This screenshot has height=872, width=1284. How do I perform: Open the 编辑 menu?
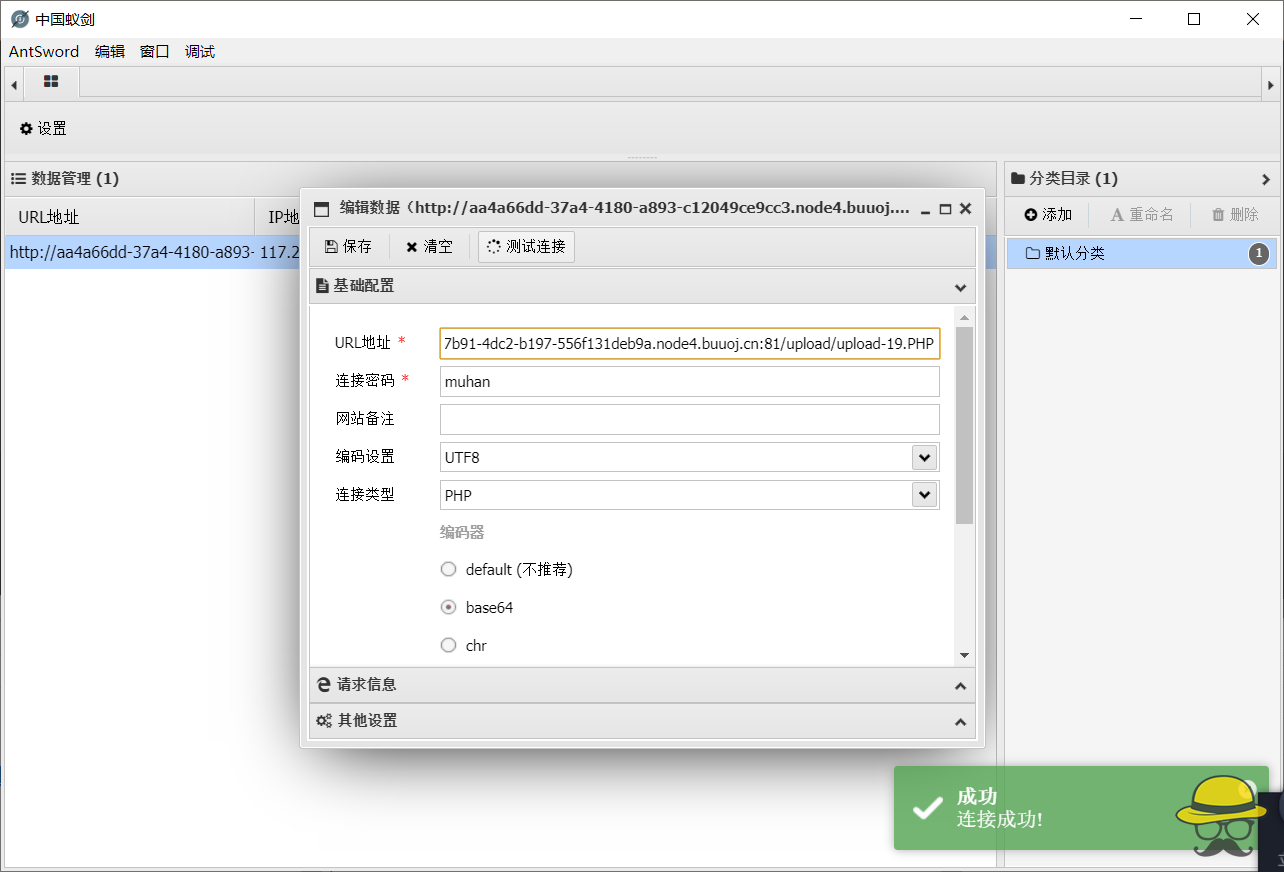click(x=109, y=51)
